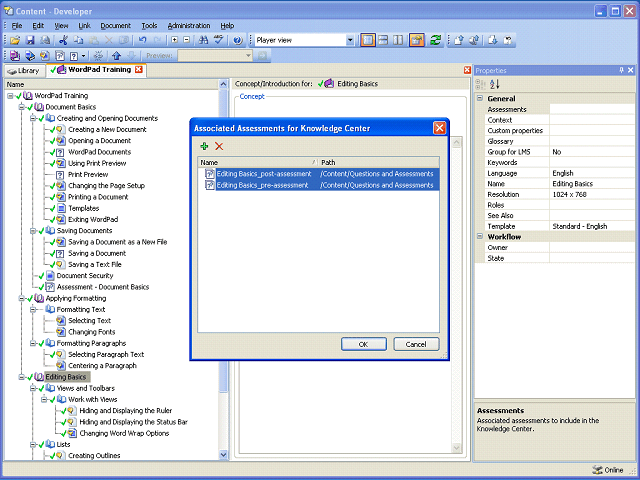The image size is (640, 480).
Task: Open the File menu
Action: tap(17, 26)
